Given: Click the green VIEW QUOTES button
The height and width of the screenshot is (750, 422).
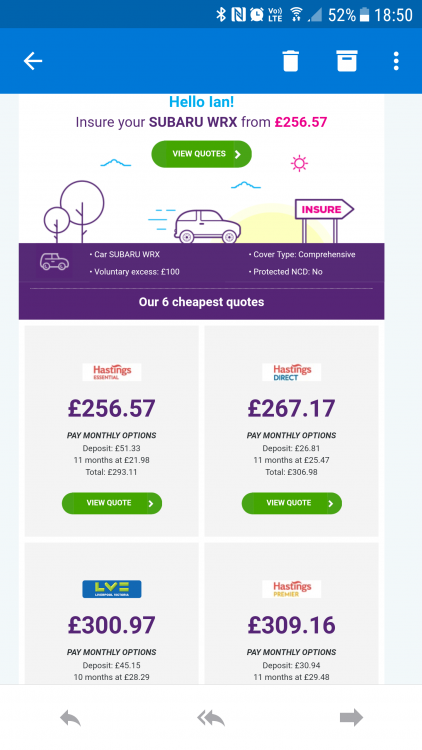Looking at the screenshot, I should (201, 154).
